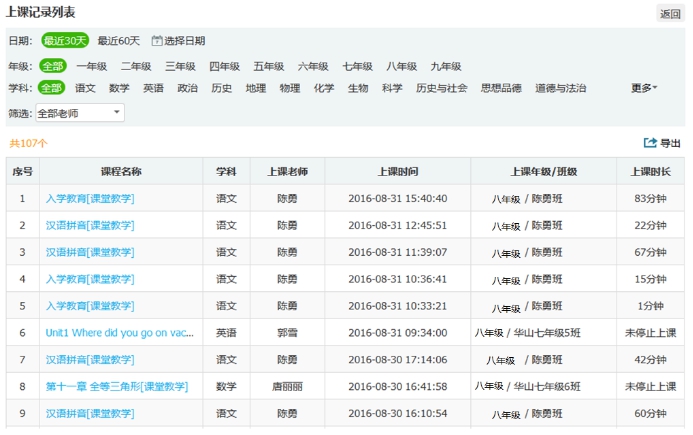Click class cell 八年级 / 华山七年级5班

click(528, 333)
